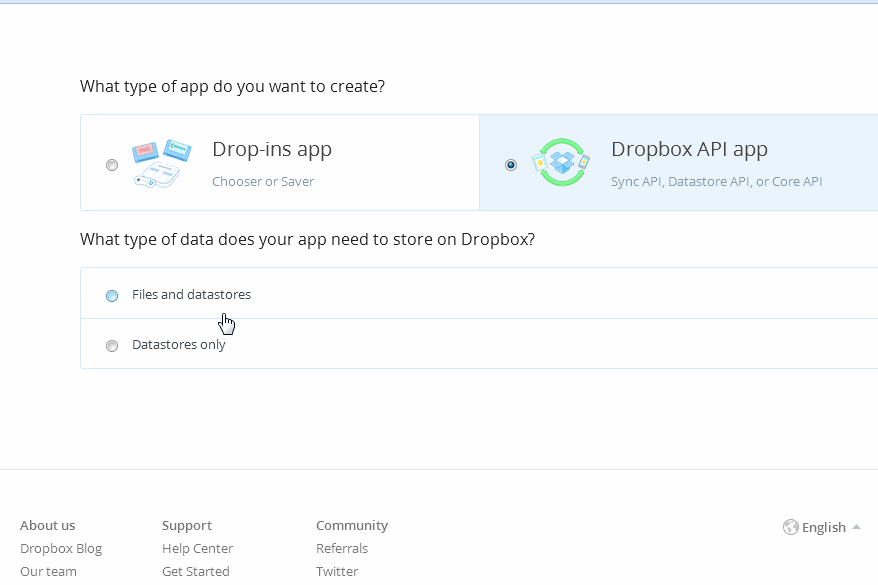Open the Help Center link
This screenshot has width=878, height=585.
click(x=198, y=549)
